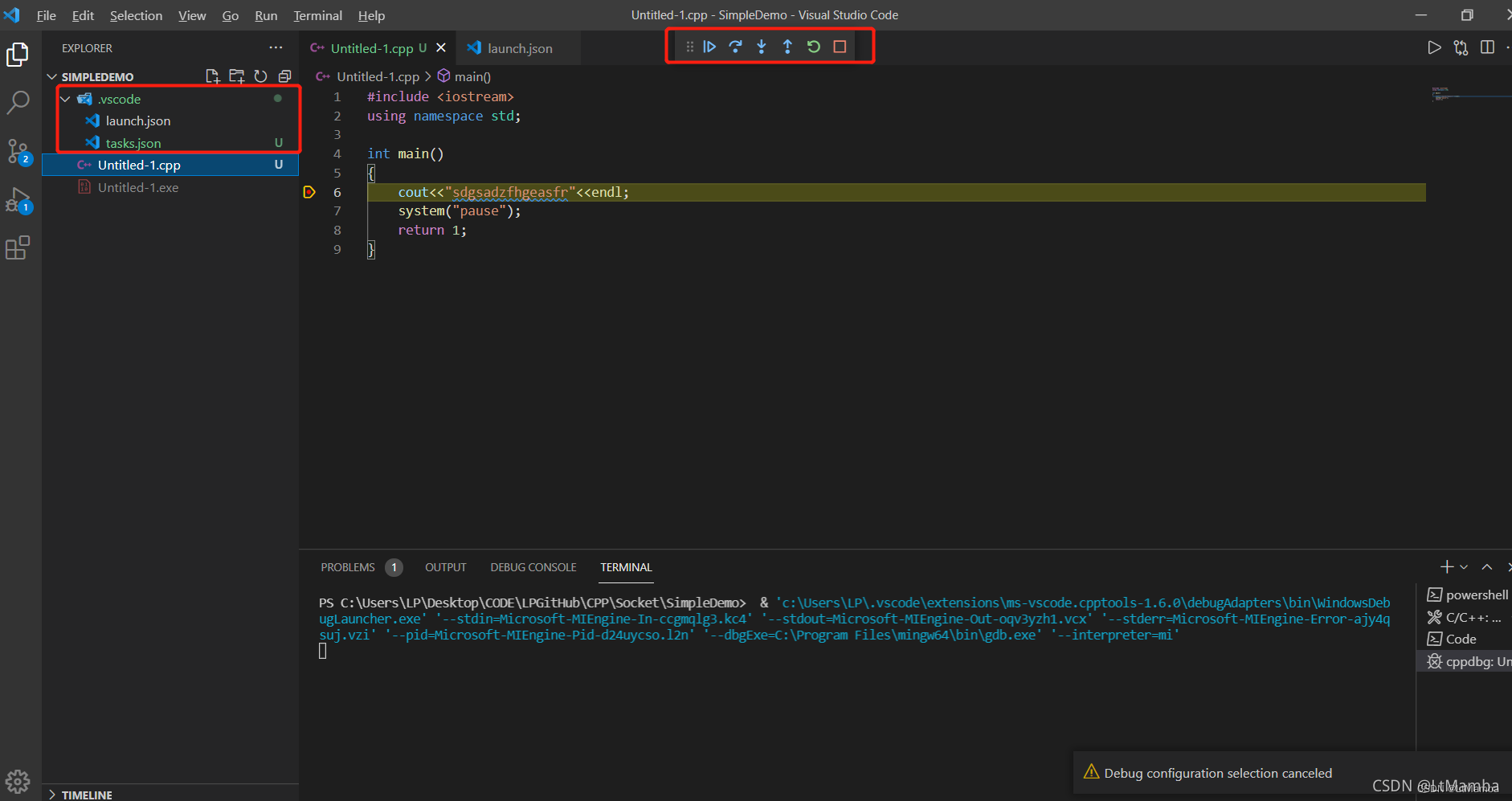This screenshot has height=801, width=1512.
Task: Open changes for the current file
Action: pos(1461,48)
